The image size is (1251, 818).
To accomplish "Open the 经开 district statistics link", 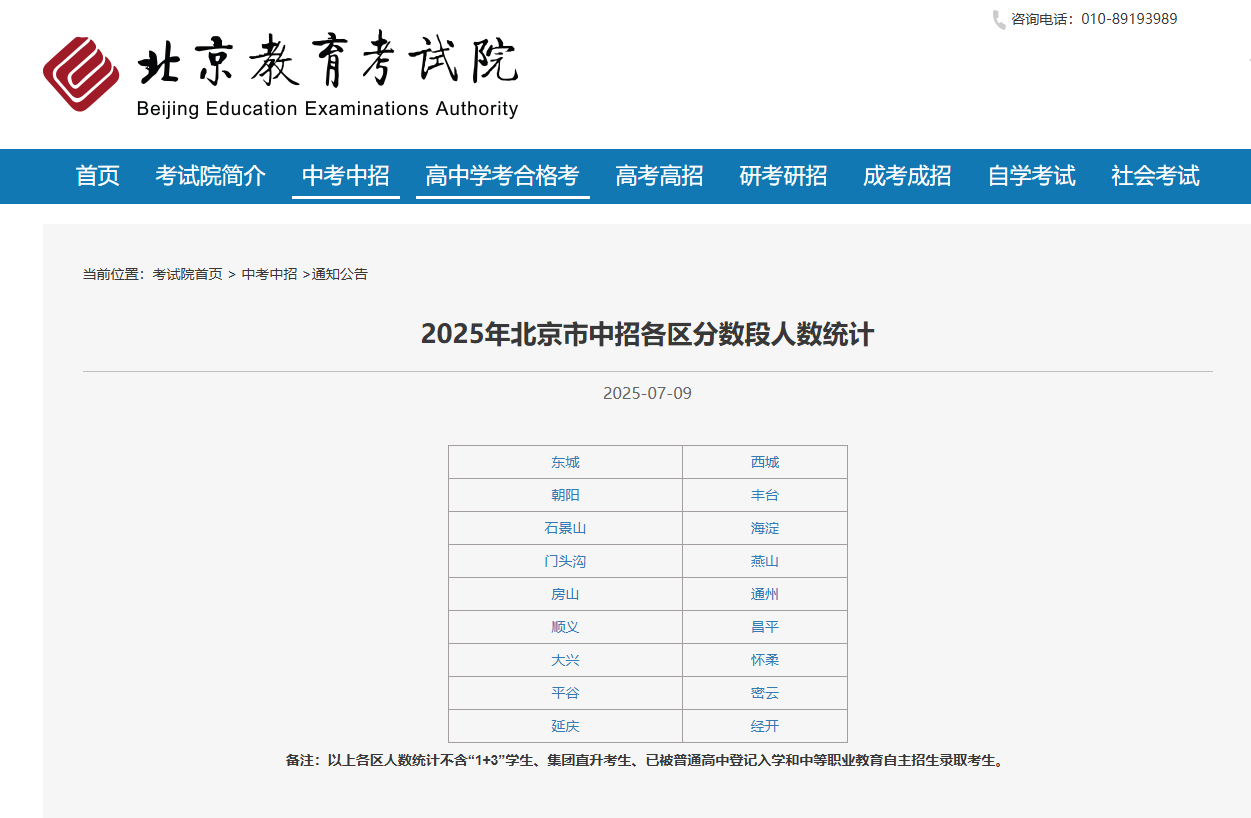I will 765,726.
